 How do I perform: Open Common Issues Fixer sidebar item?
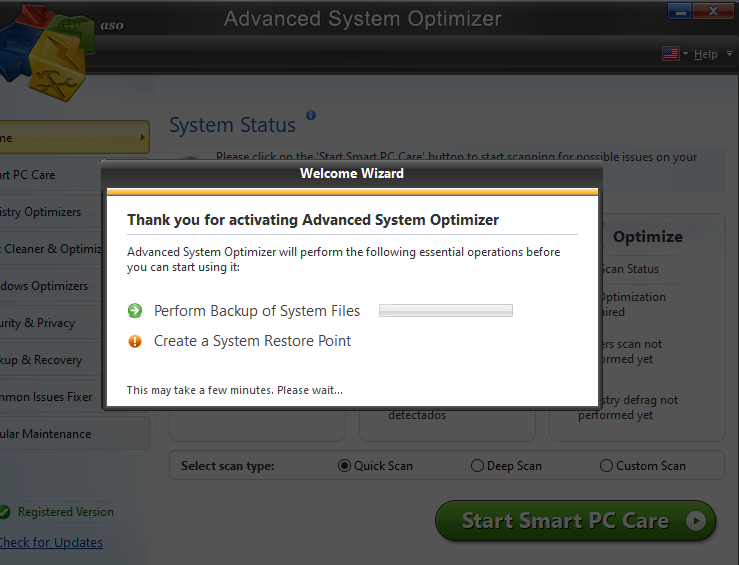50,397
